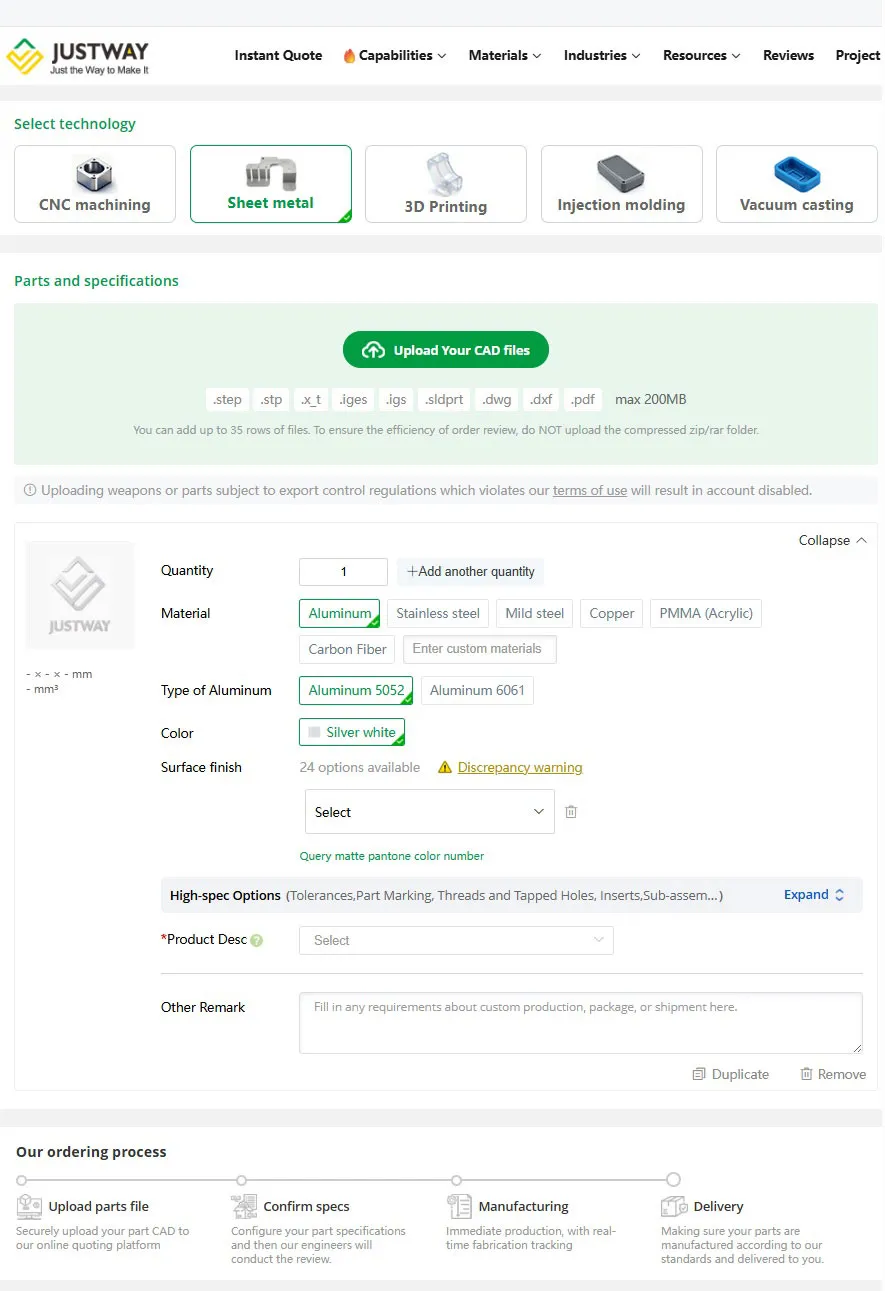The image size is (885, 1291).
Task: Choose Aluminum 6061 type
Action: tap(477, 690)
